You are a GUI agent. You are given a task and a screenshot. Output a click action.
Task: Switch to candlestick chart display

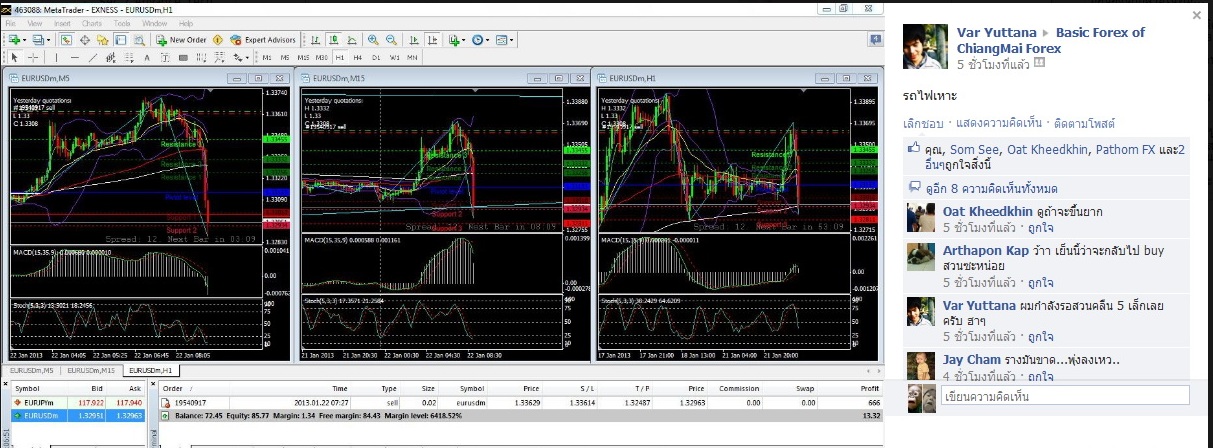(x=333, y=40)
